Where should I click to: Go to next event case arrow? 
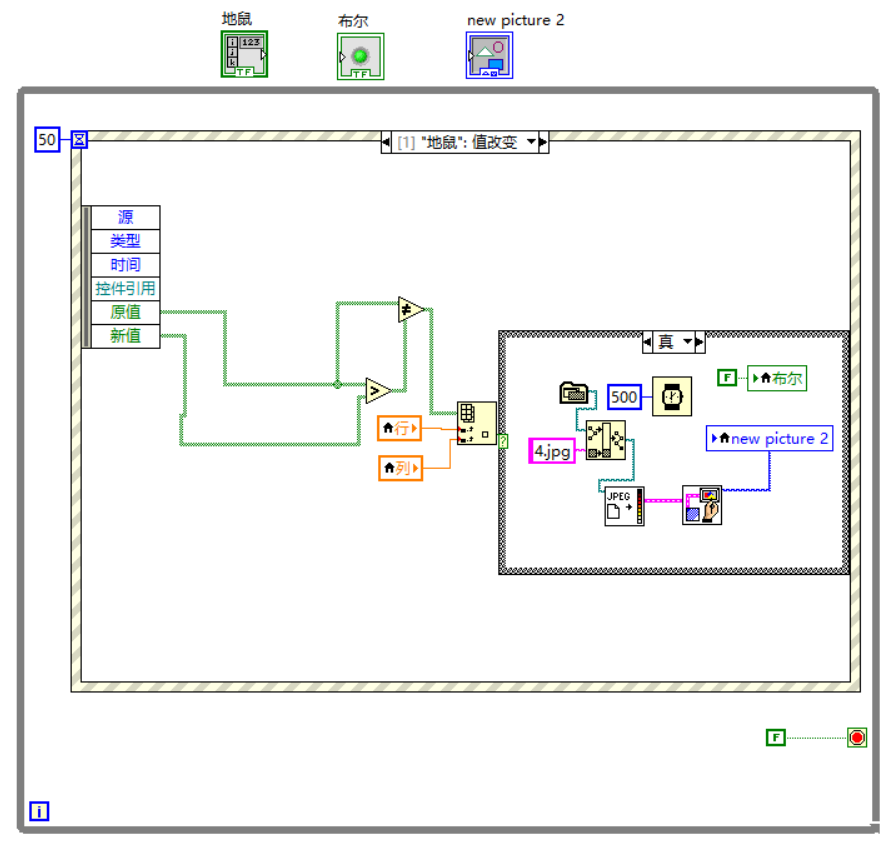click(543, 142)
